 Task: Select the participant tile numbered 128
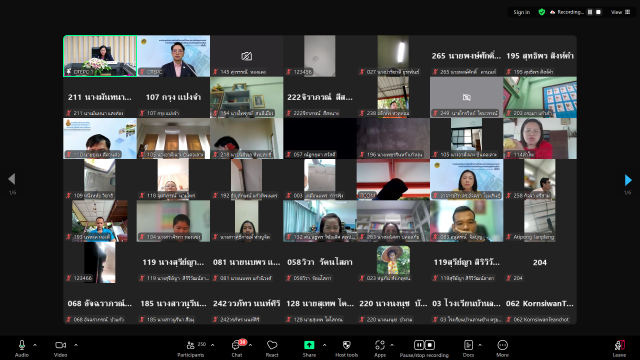(320, 304)
